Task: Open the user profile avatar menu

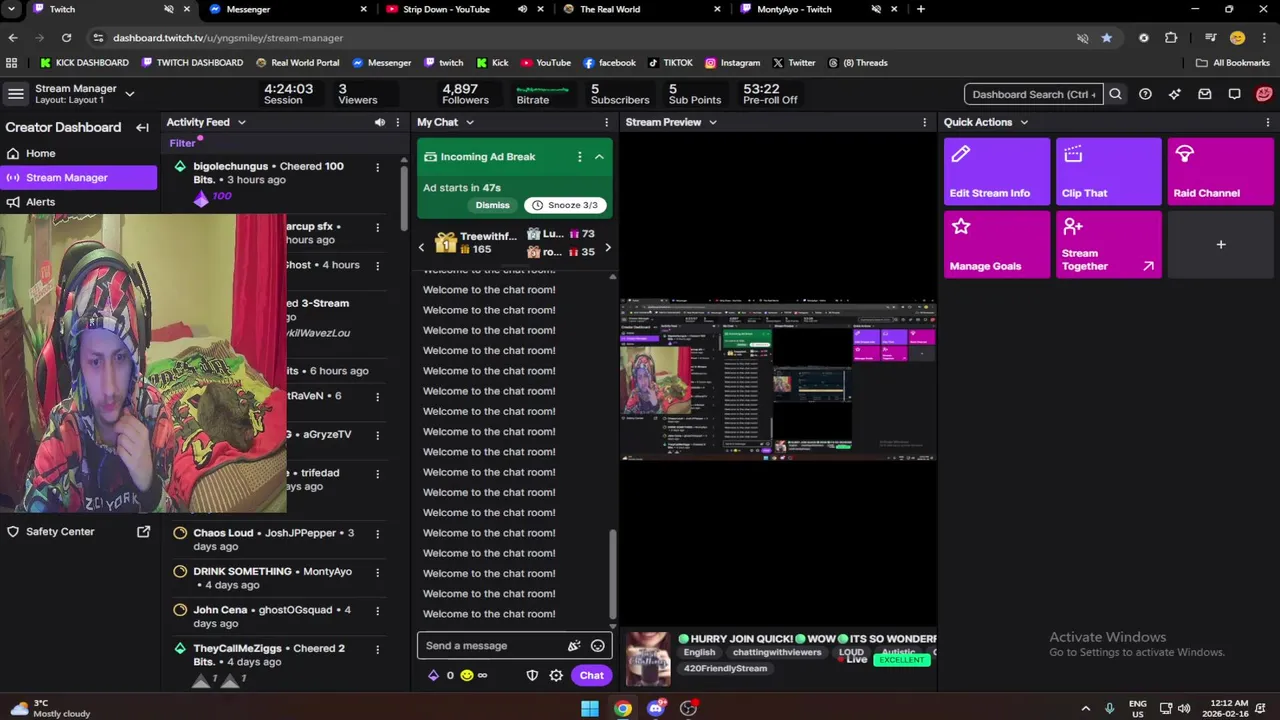Action: pyautogui.click(x=1264, y=94)
